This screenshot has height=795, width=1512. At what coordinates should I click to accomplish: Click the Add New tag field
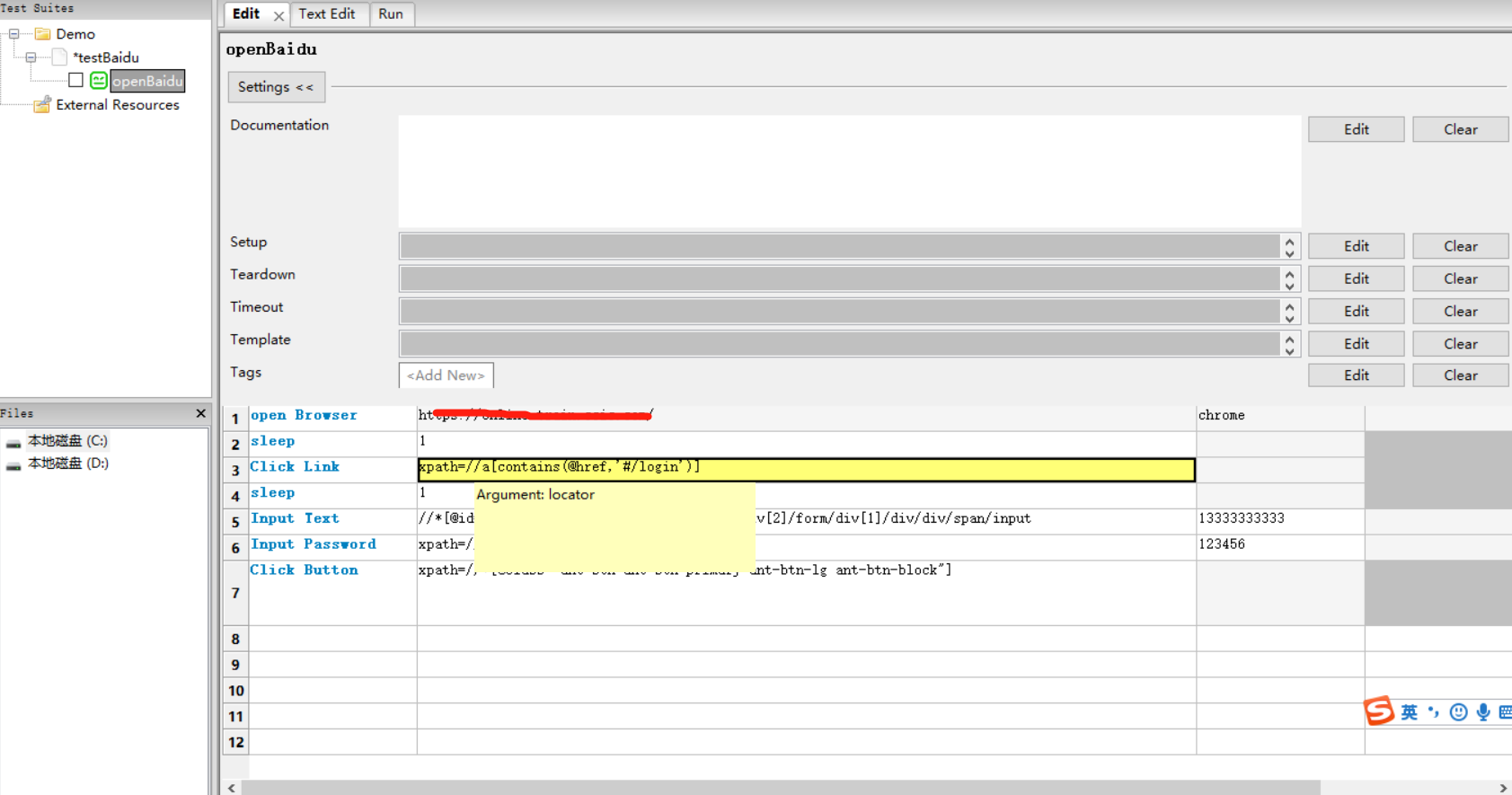click(447, 375)
